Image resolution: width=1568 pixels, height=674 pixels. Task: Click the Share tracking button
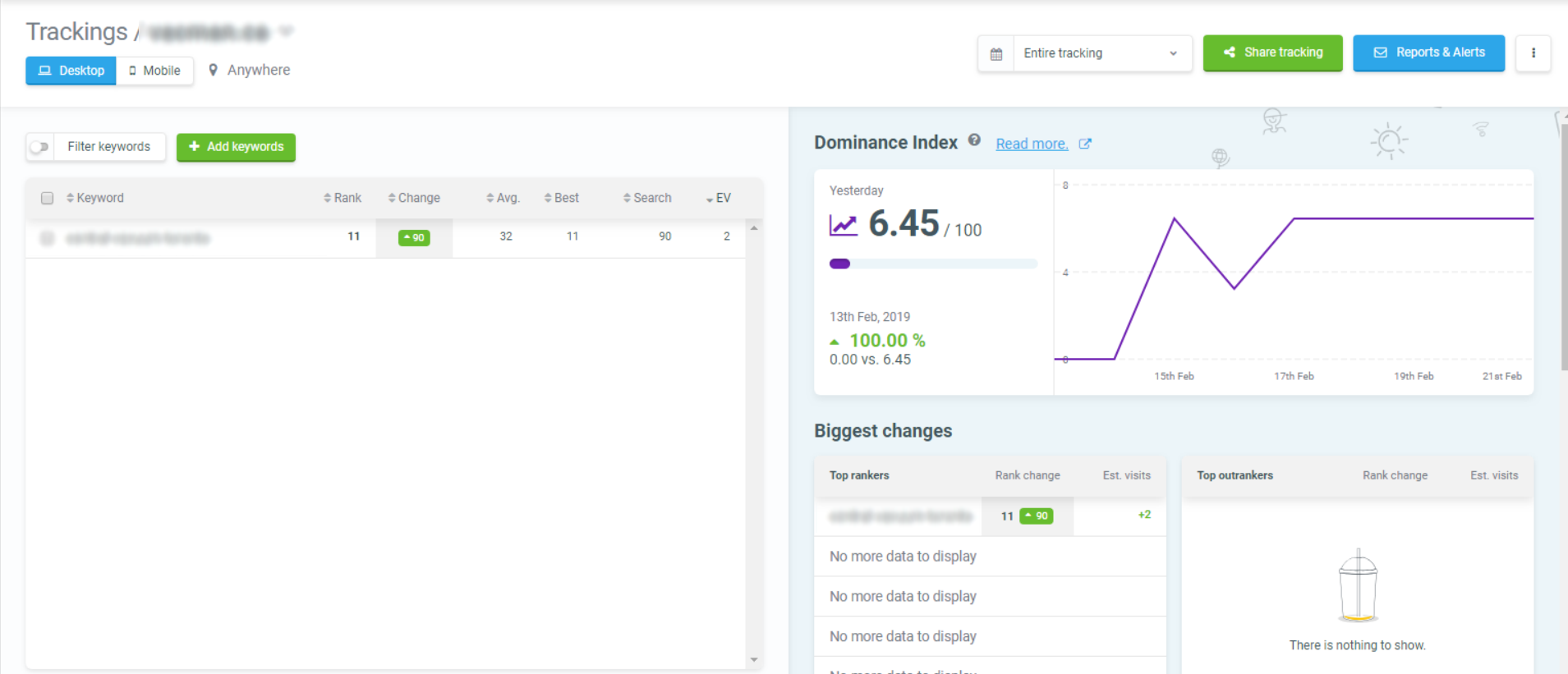point(1272,53)
